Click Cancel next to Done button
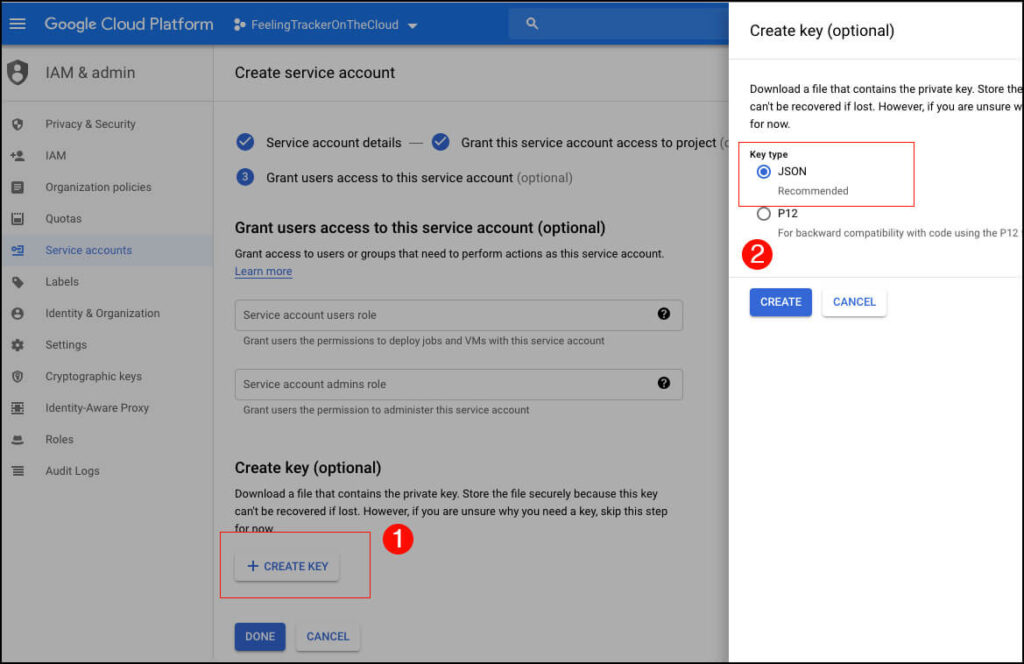 tap(328, 637)
